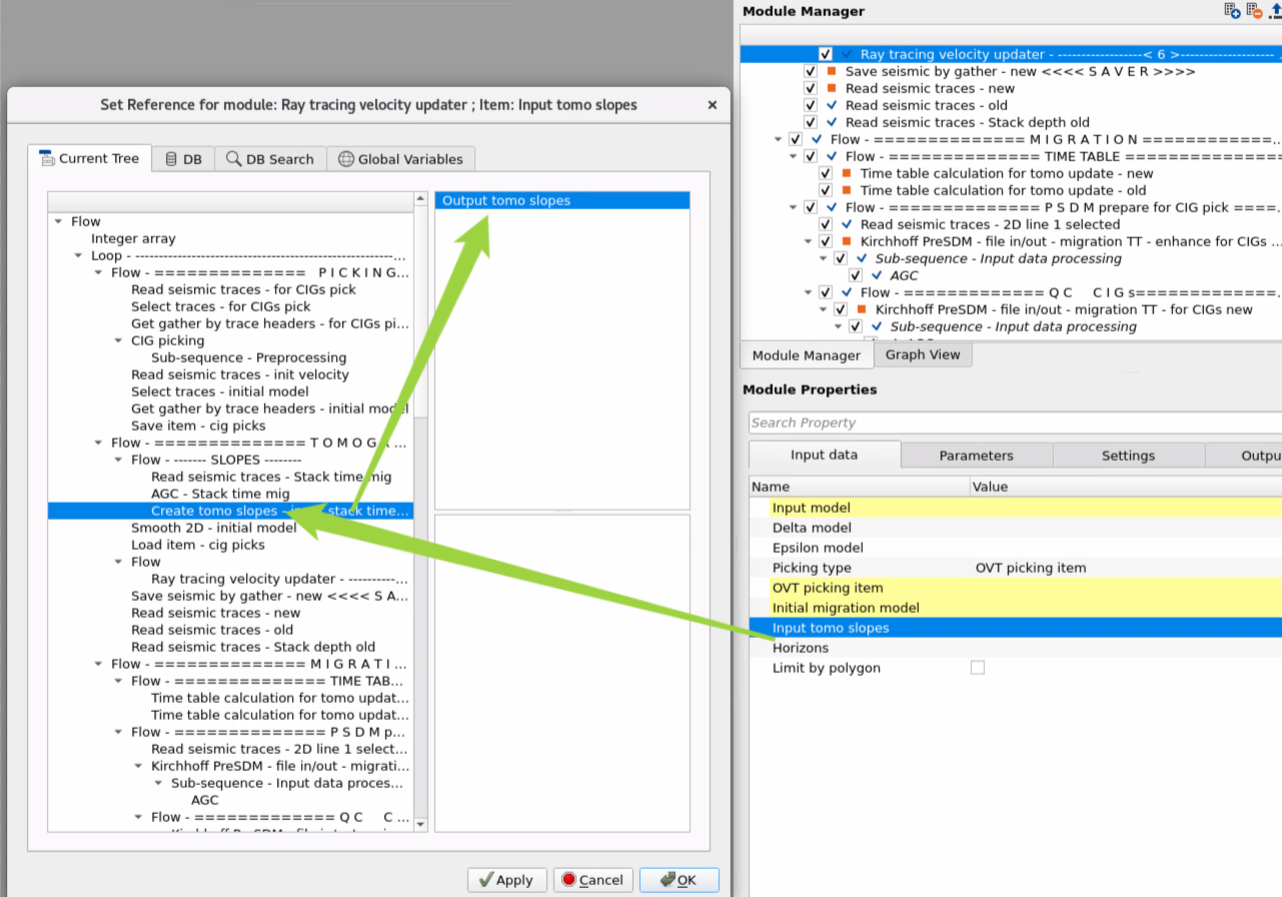Image resolution: width=1282 pixels, height=897 pixels.
Task: Open the Global Variables tab
Action: pos(400,159)
